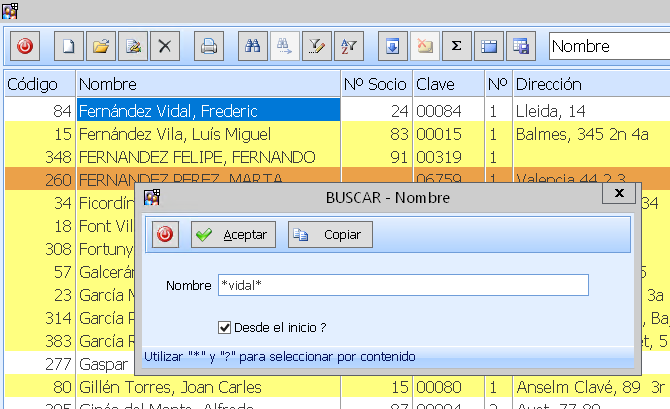
Task: Close the BUSCAR - Nombre dialog
Action: (x=619, y=193)
